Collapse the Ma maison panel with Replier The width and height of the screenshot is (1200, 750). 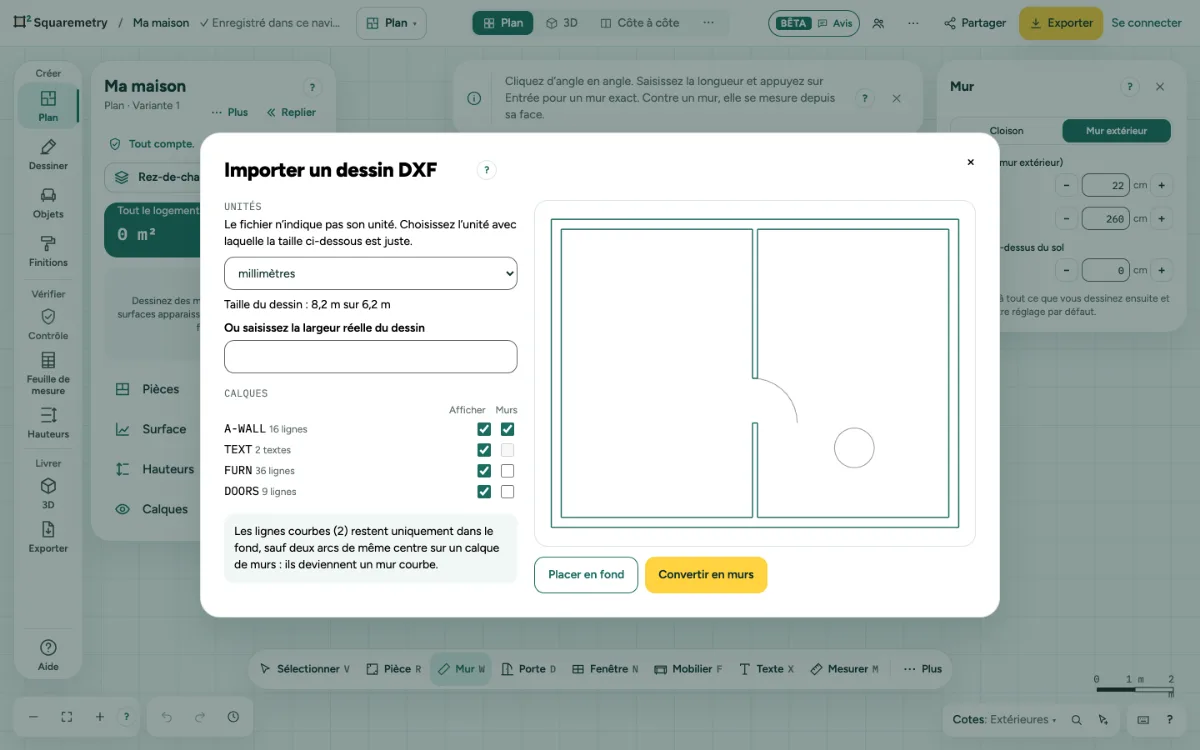291,113
